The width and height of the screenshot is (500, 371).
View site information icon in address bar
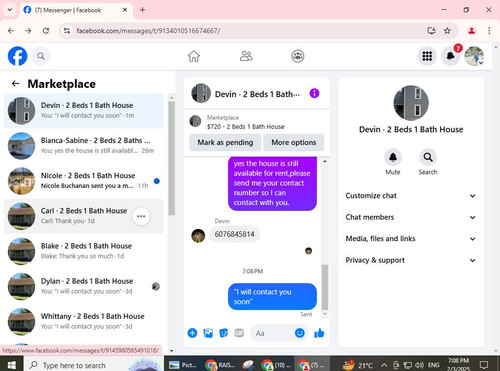coord(67,31)
